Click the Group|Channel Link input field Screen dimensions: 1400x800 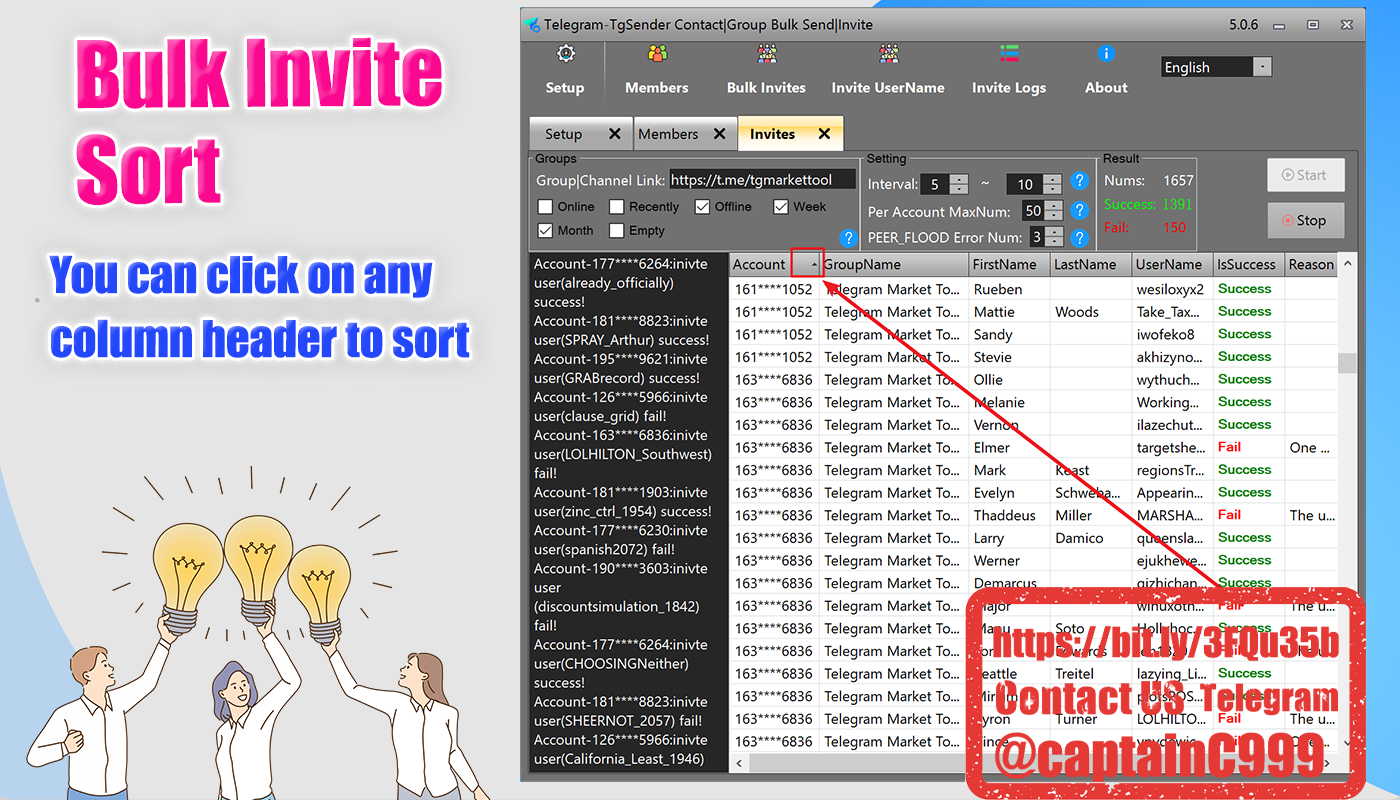(x=763, y=180)
